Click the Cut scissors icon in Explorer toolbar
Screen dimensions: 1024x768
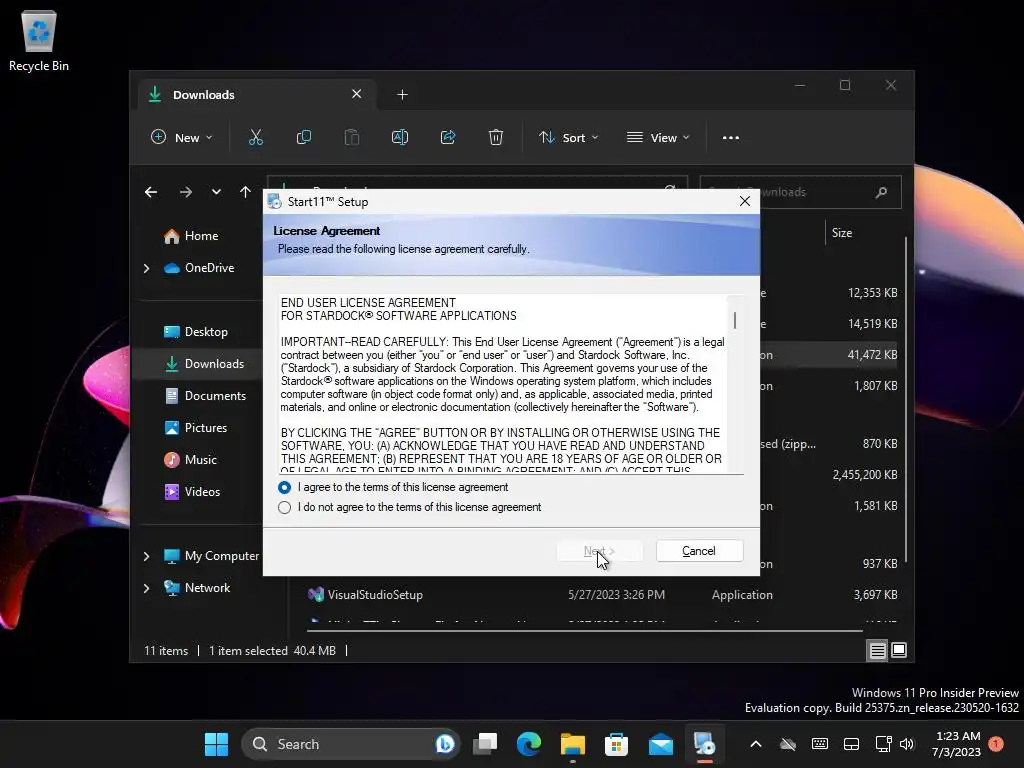pyautogui.click(x=255, y=138)
